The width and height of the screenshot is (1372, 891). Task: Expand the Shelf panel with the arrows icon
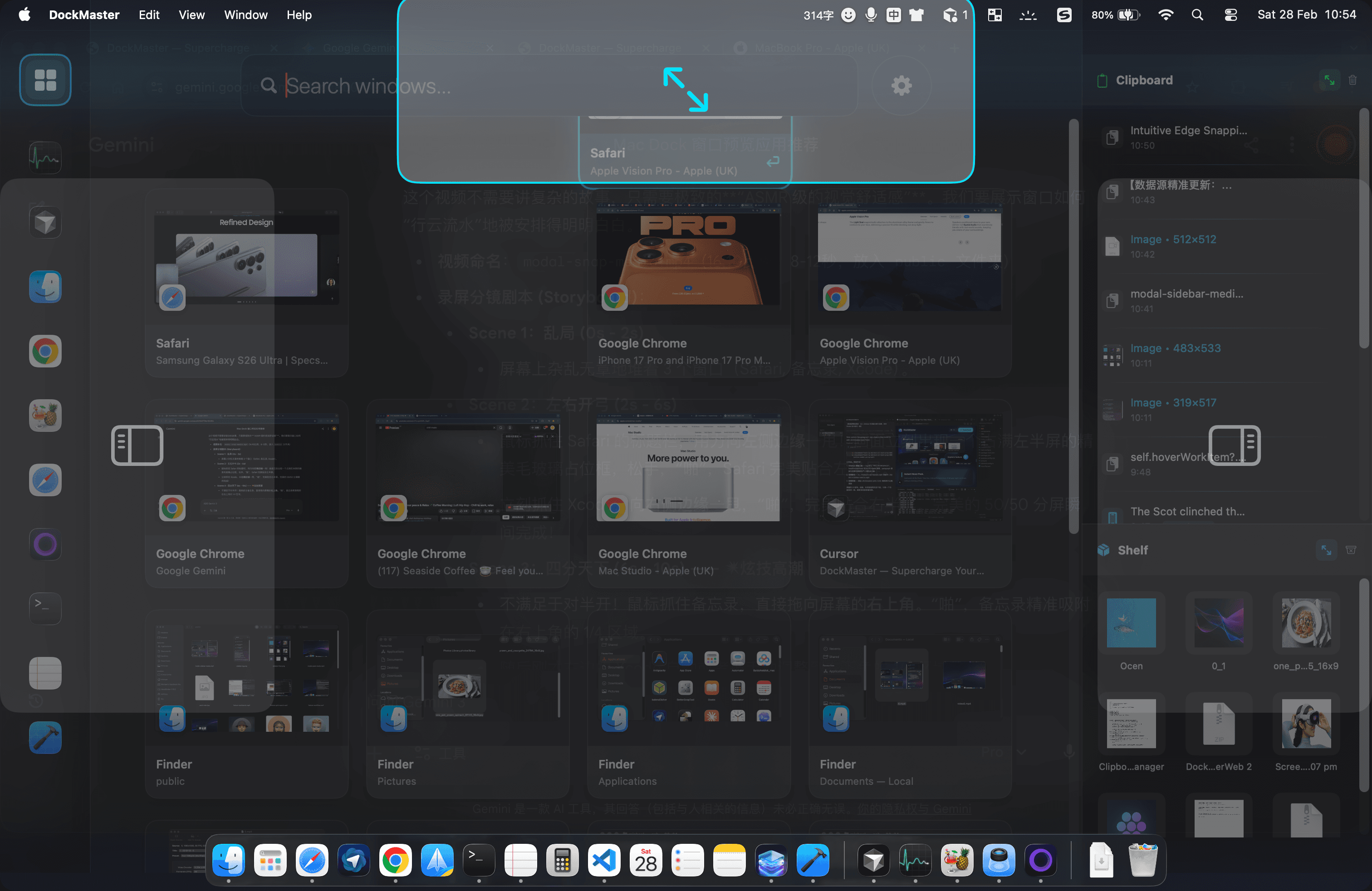pos(1326,550)
